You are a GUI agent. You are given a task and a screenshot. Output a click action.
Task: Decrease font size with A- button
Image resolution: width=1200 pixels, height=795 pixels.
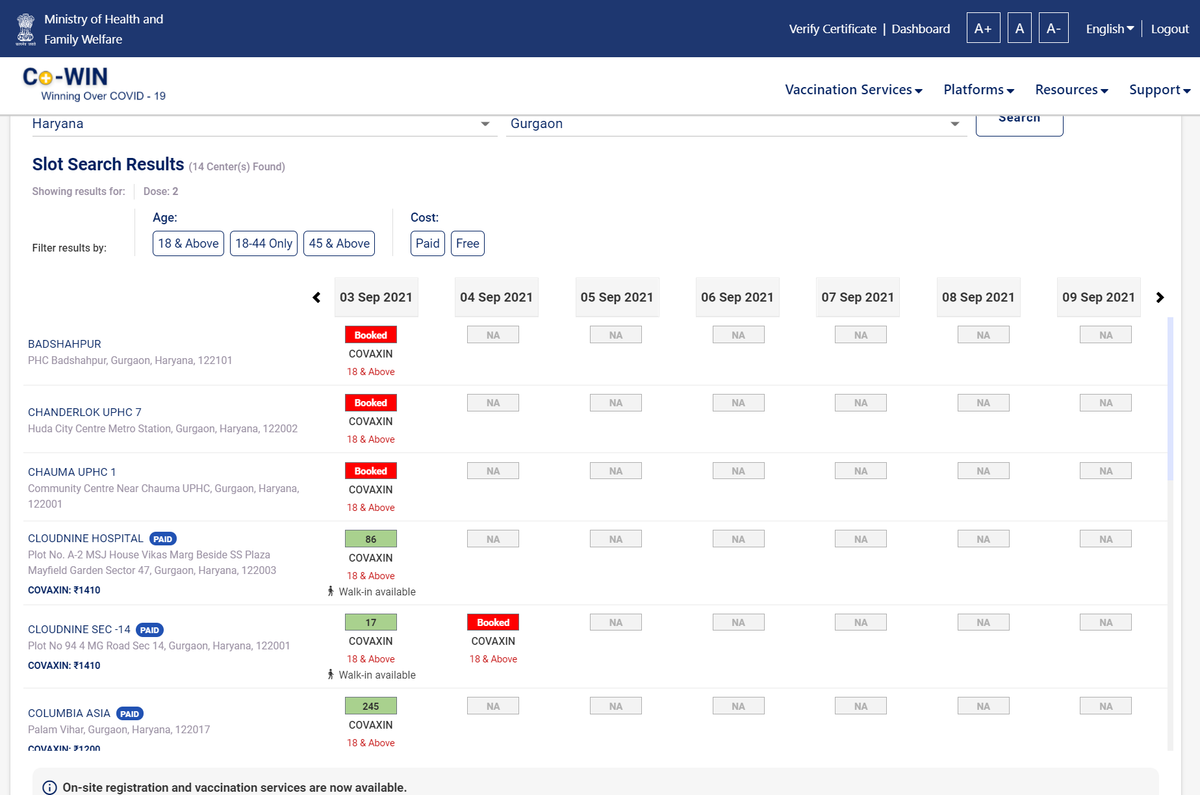click(1054, 29)
